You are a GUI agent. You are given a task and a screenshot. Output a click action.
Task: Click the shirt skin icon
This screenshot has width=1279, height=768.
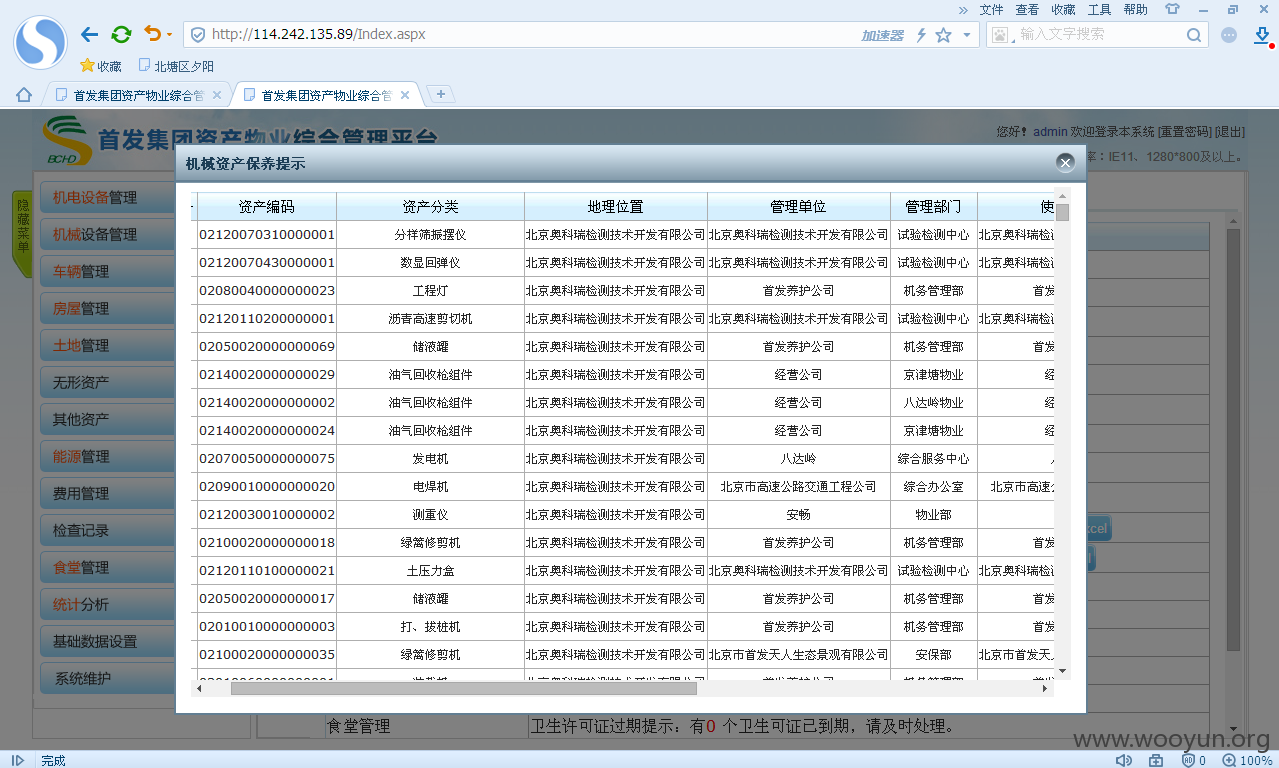tap(1173, 9)
